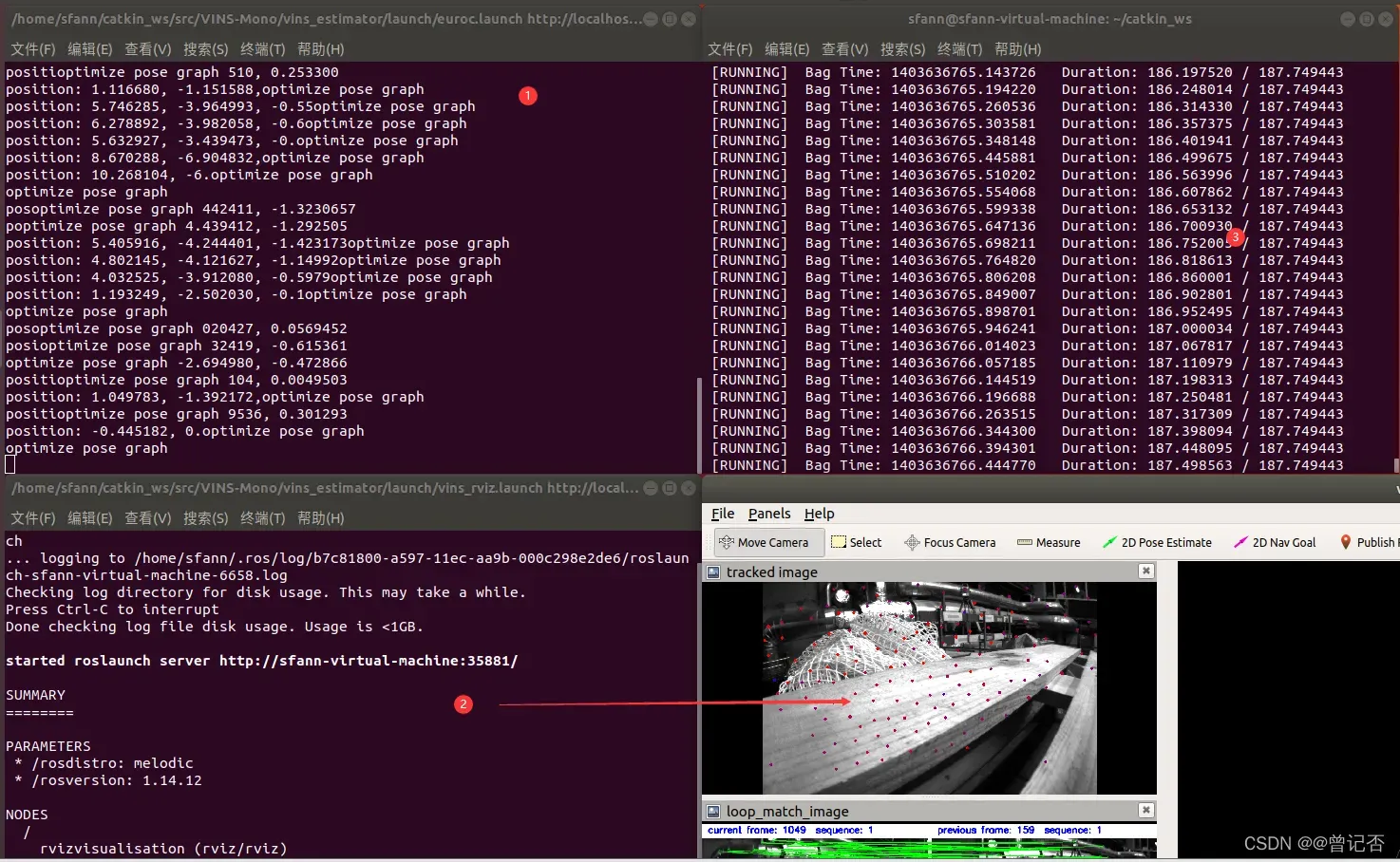Viewport: 1400px width, 862px height.
Task: Select the 2D Nav Goal tool
Action: pos(1275,542)
